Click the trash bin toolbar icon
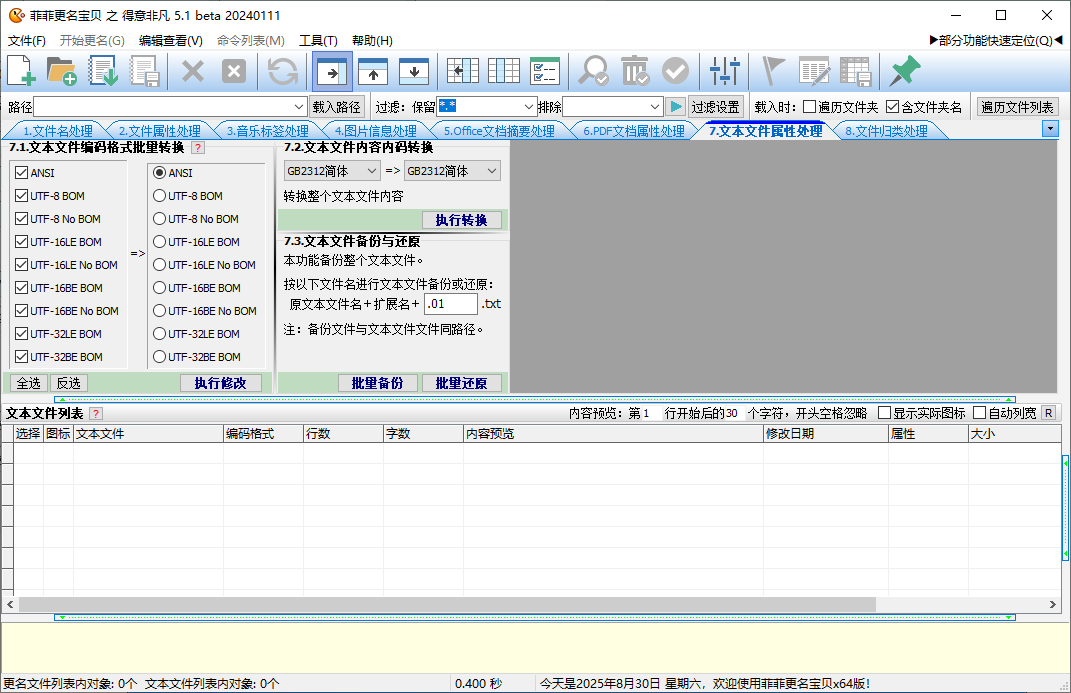 click(x=634, y=71)
